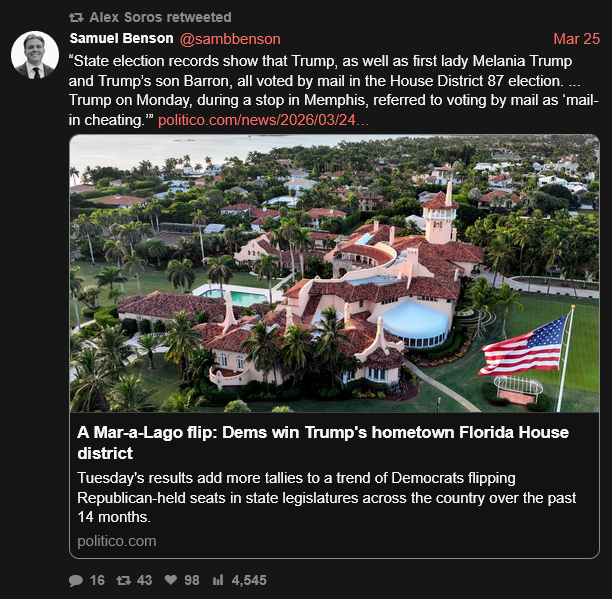Click the Mar-a-Lago aerial photo
Screen dimensions: 612x599
(x=334, y=273)
